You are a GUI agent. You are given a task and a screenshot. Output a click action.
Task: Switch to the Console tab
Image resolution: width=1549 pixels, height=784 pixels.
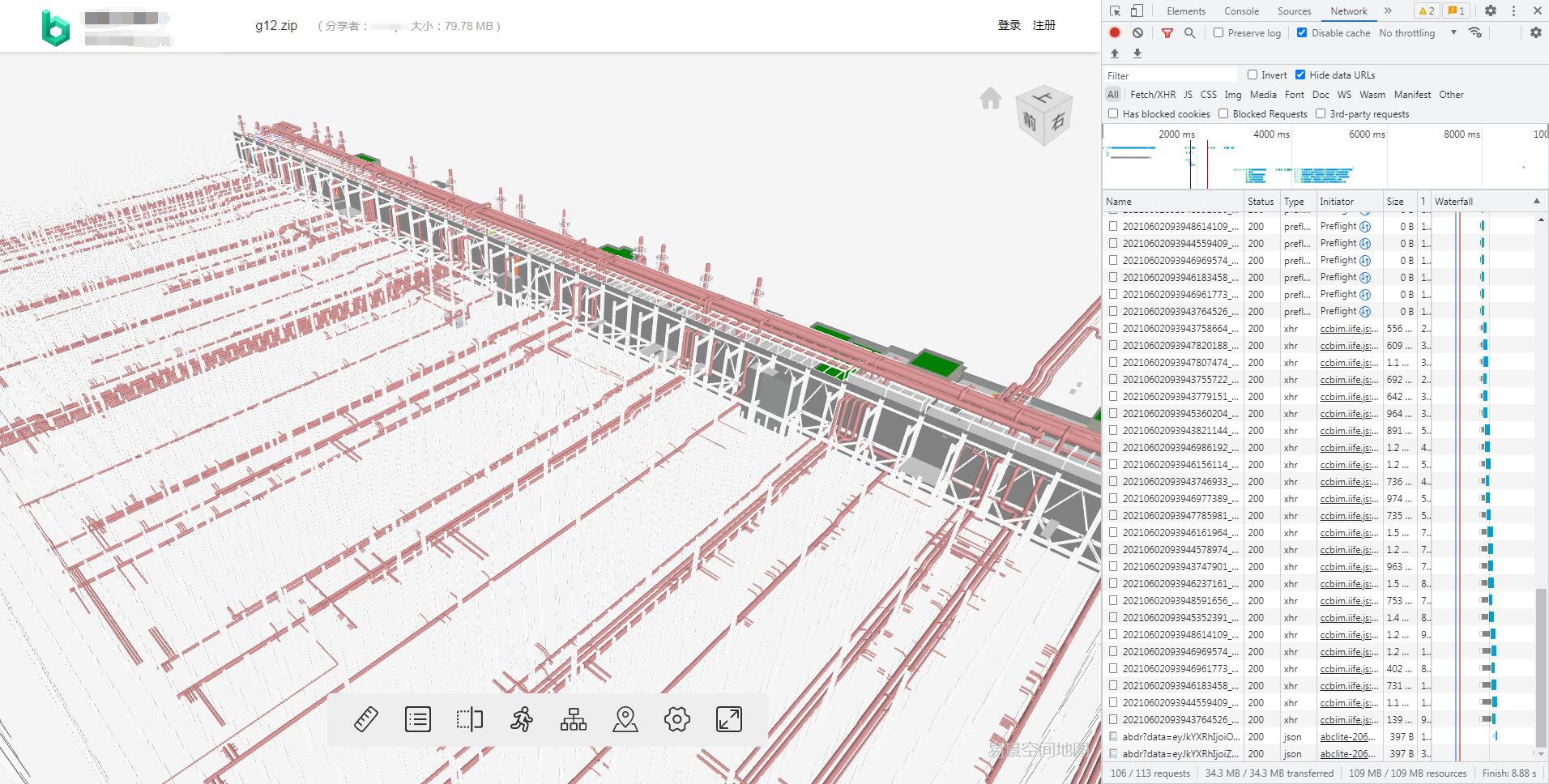1241,11
